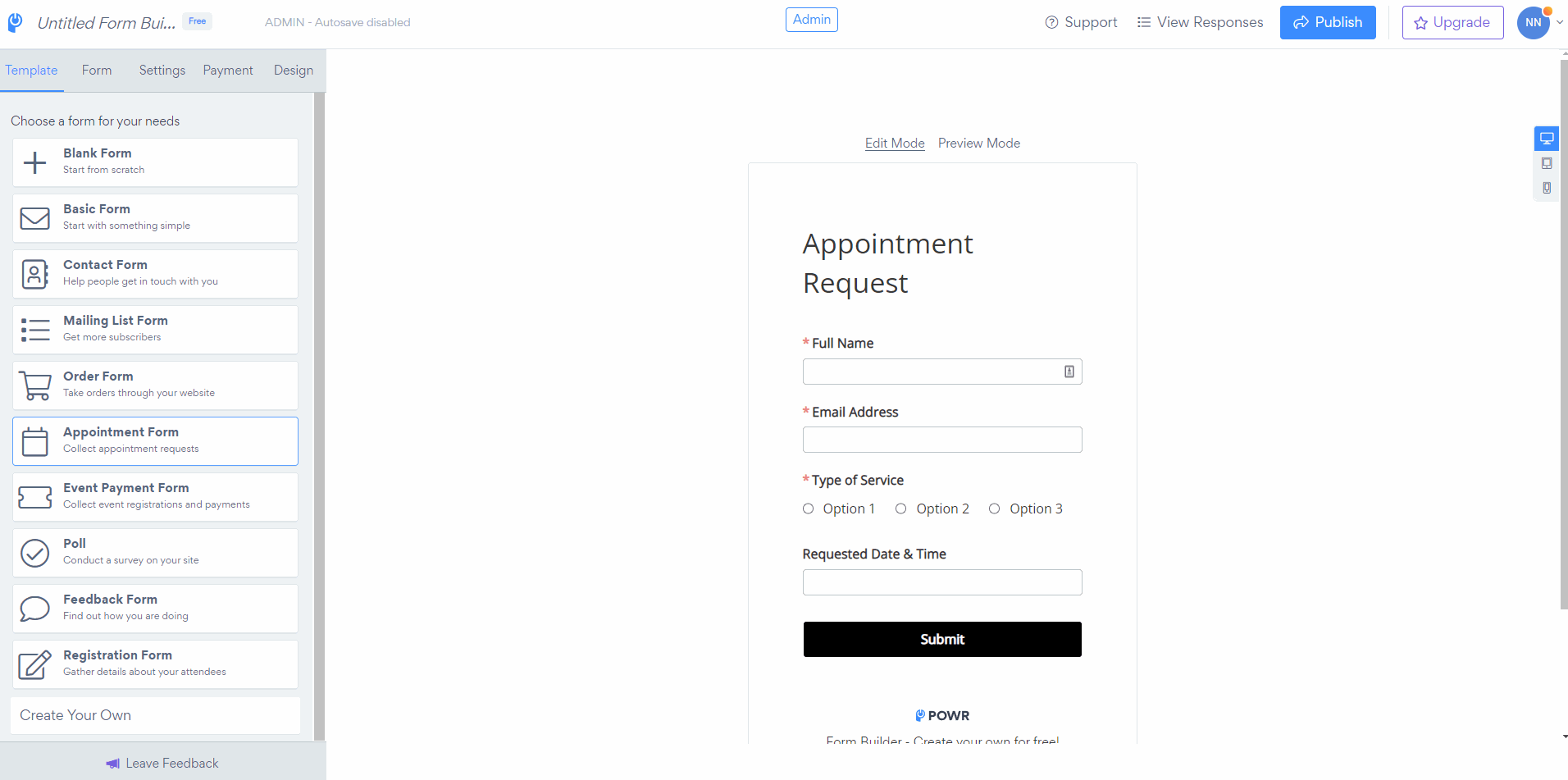Select the Order Form cart icon
Screen dimensions: 1568x780
pos(35,385)
